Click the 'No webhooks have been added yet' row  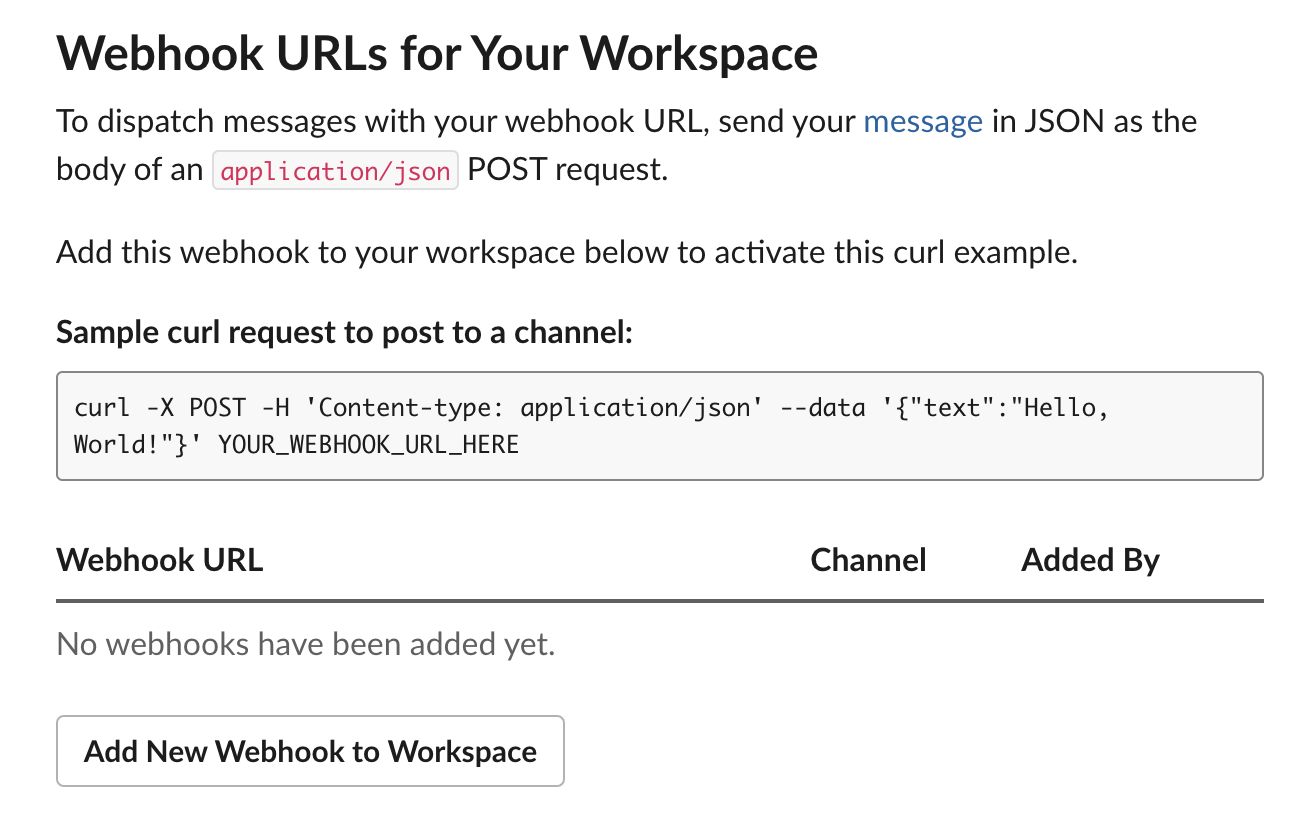click(x=305, y=644)
